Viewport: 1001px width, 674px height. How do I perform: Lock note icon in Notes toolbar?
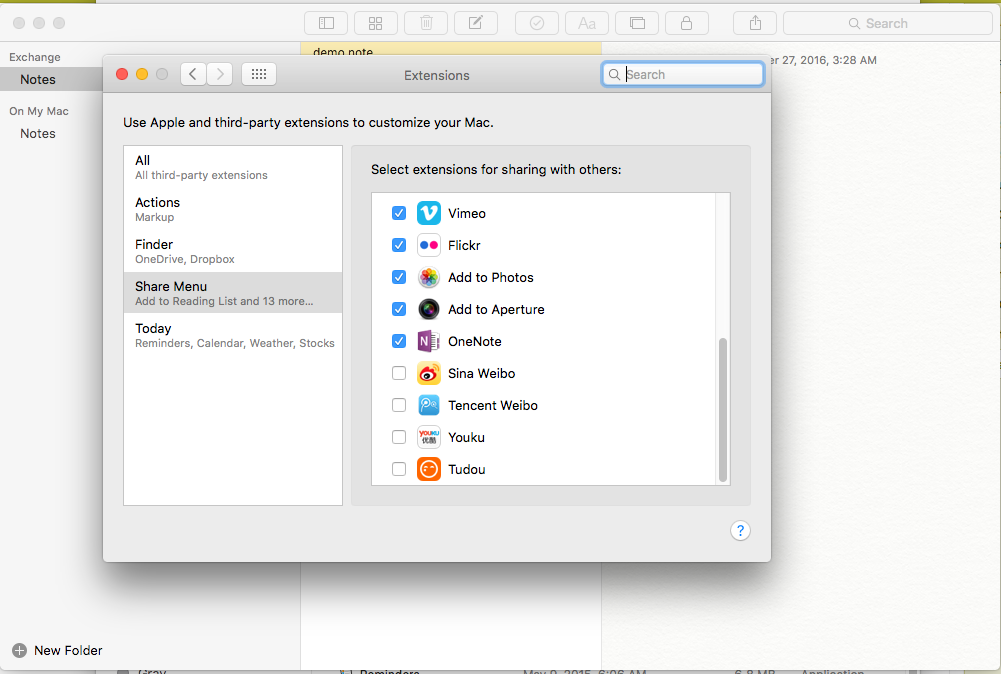(x=686, y=24)
